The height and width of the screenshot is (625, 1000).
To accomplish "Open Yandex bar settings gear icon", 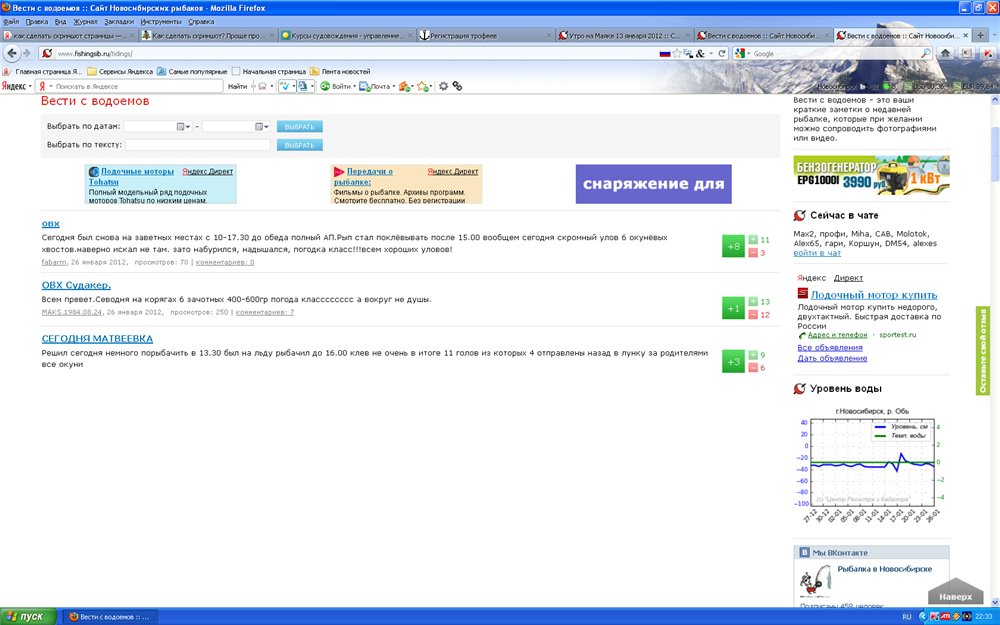I will pos(444,87).
